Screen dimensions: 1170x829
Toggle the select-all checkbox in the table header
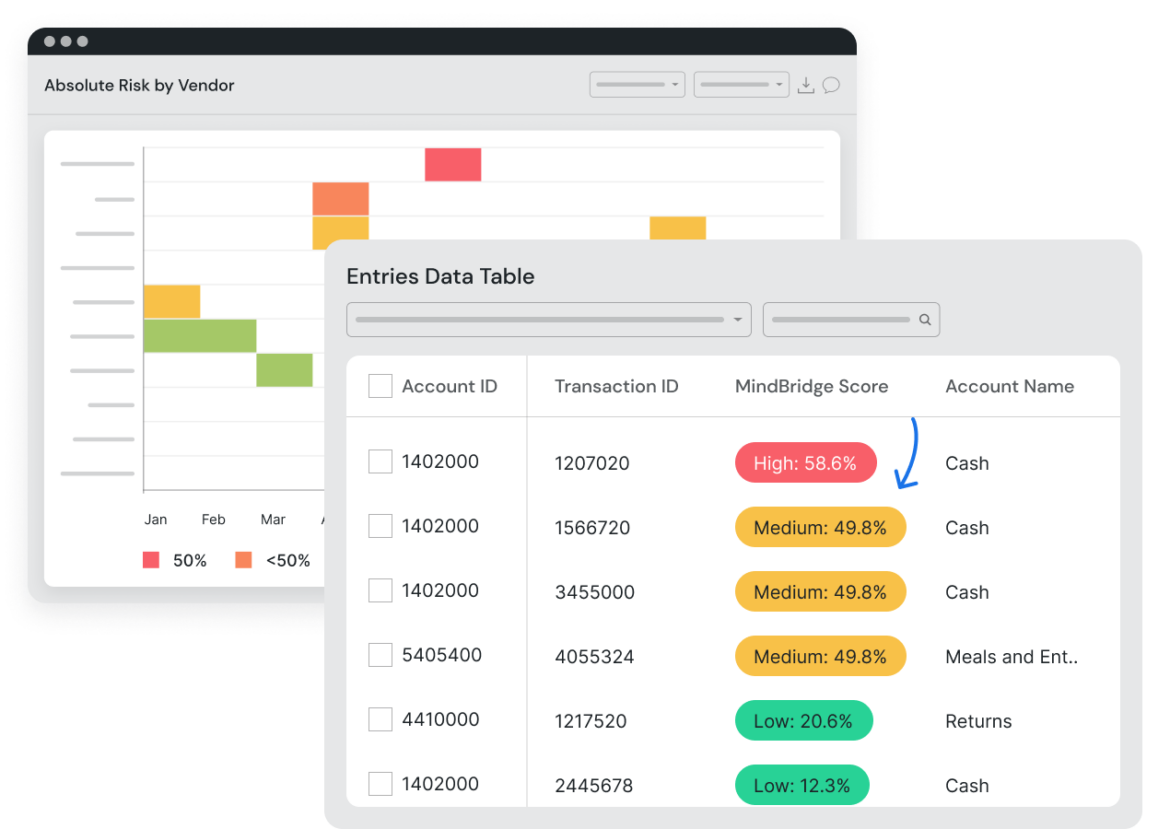coord(380,385)
